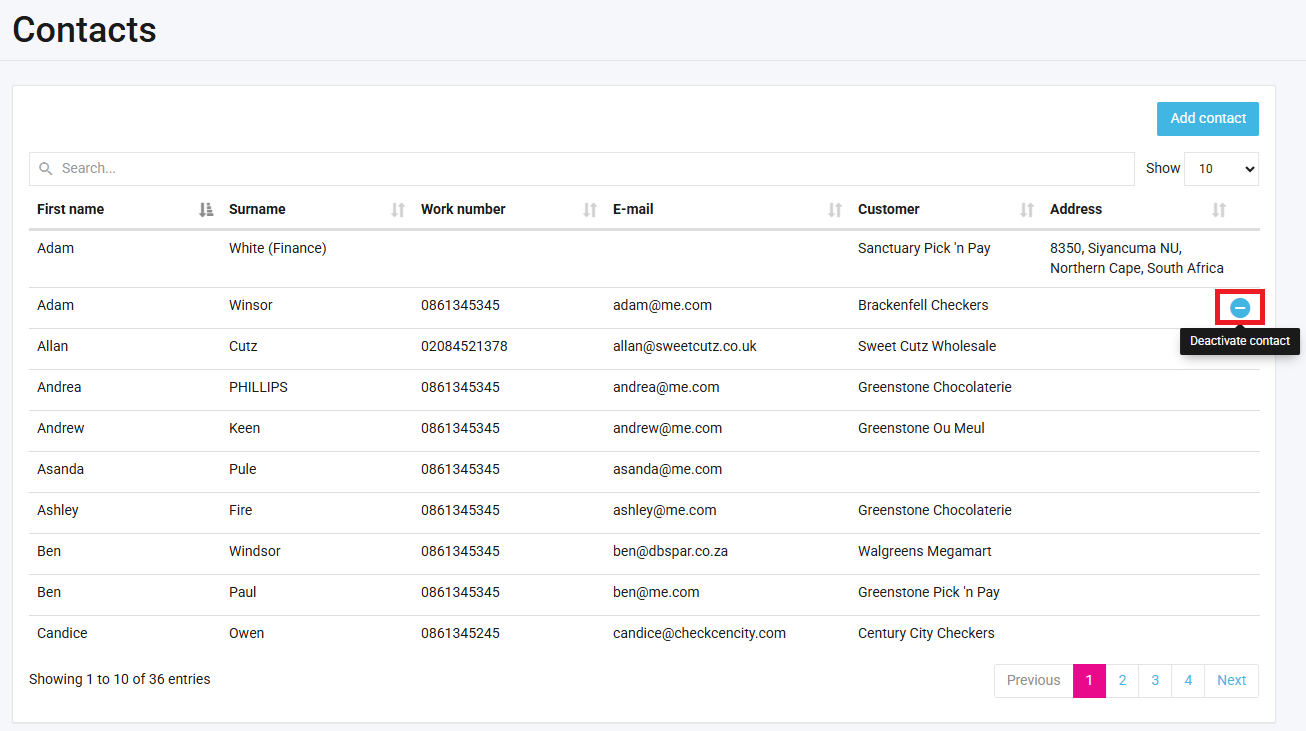
Task: Click the magnifier icon in search box
Action: (x=46, y=169)
